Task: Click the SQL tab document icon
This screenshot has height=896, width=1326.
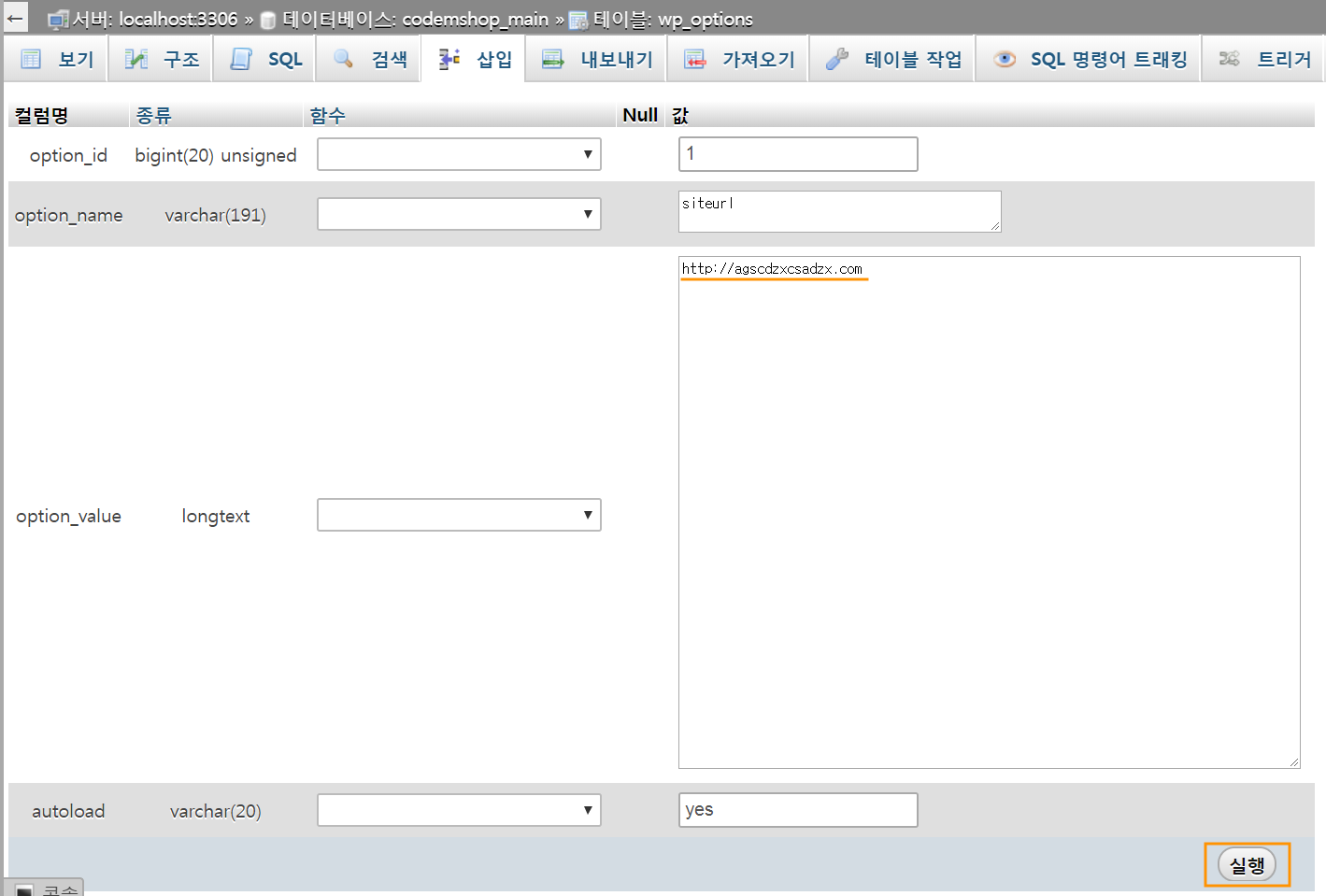Action: click(241, 59)
